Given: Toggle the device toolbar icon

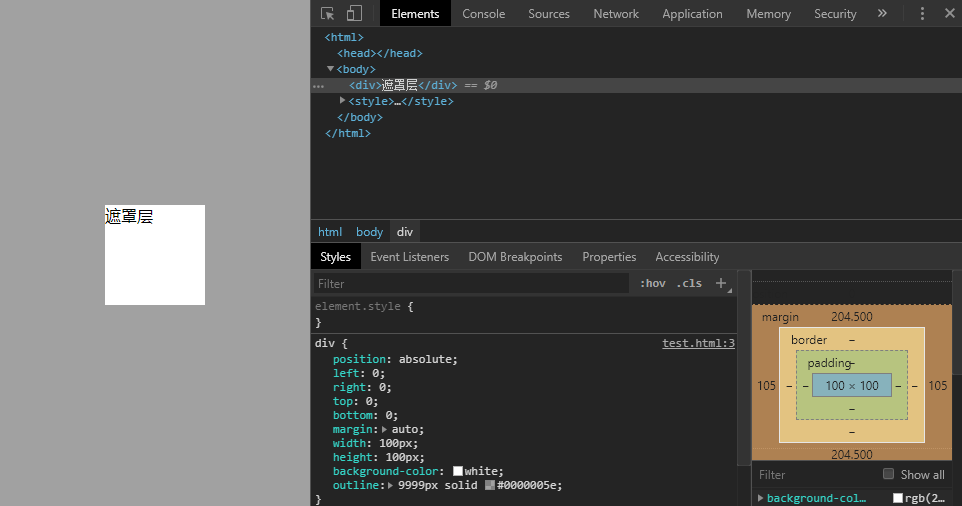Looking at the screenshot, I should [x=354, y=13].
